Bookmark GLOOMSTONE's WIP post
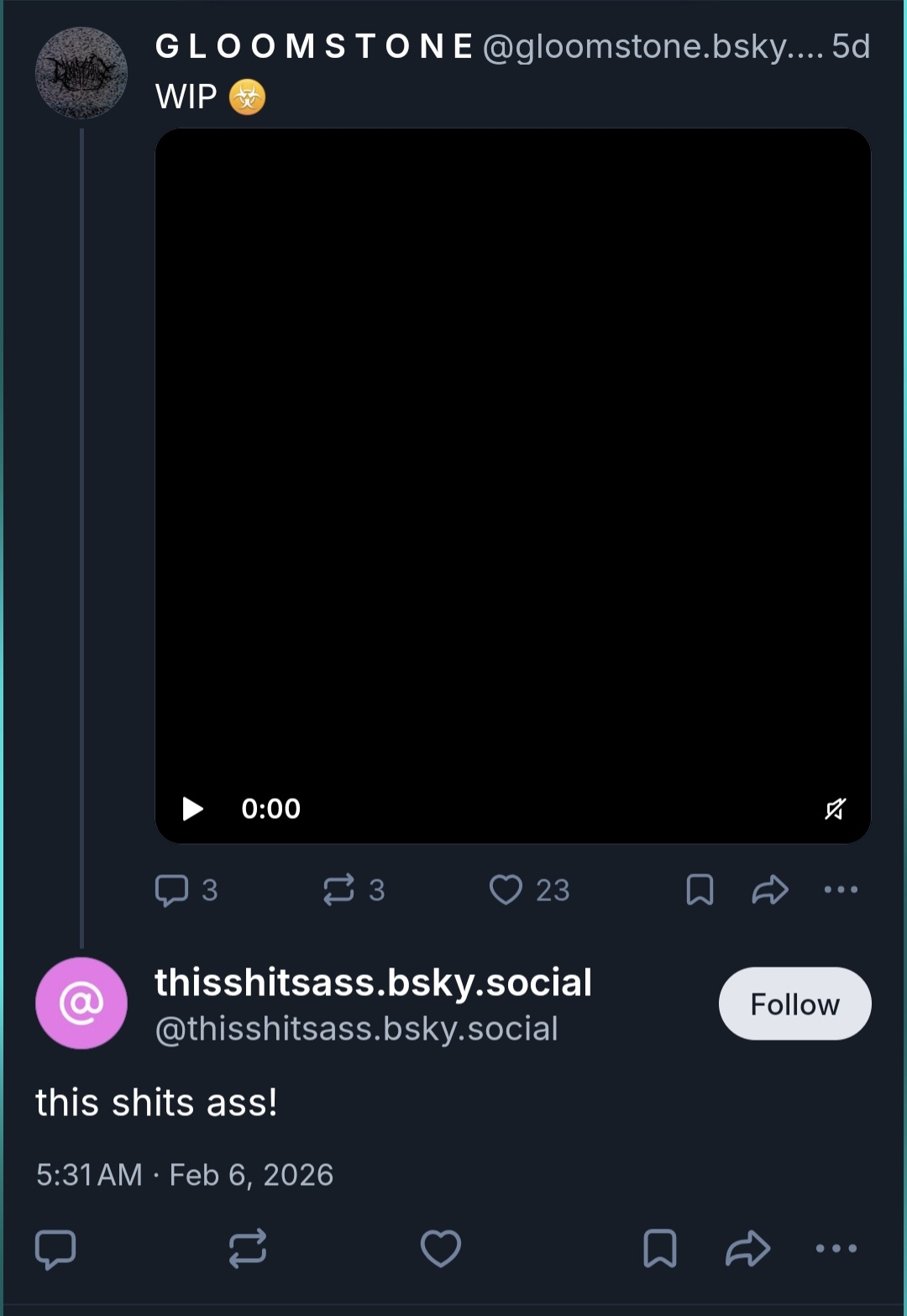The width and height of the screenshot is (907, 1316). tap(700, 890)
